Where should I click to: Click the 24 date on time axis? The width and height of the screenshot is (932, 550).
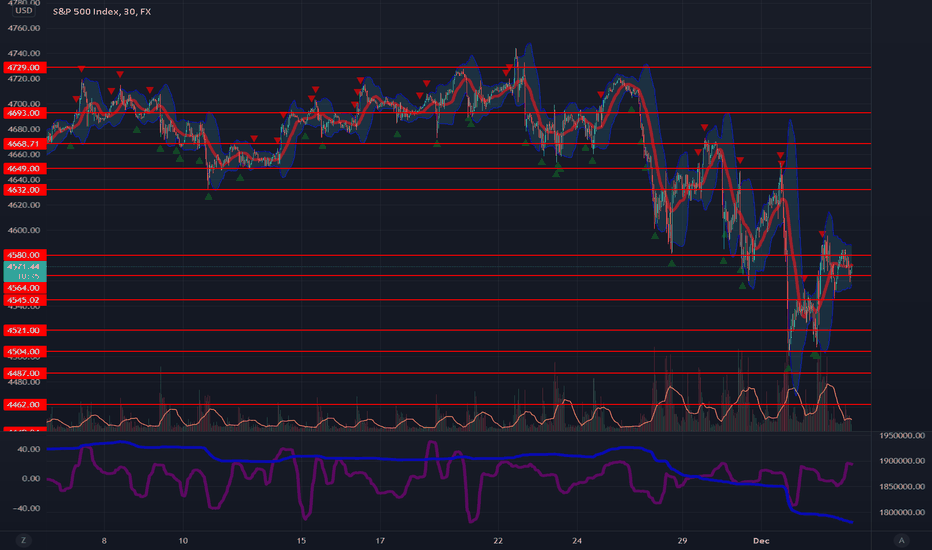pos(577,540)
